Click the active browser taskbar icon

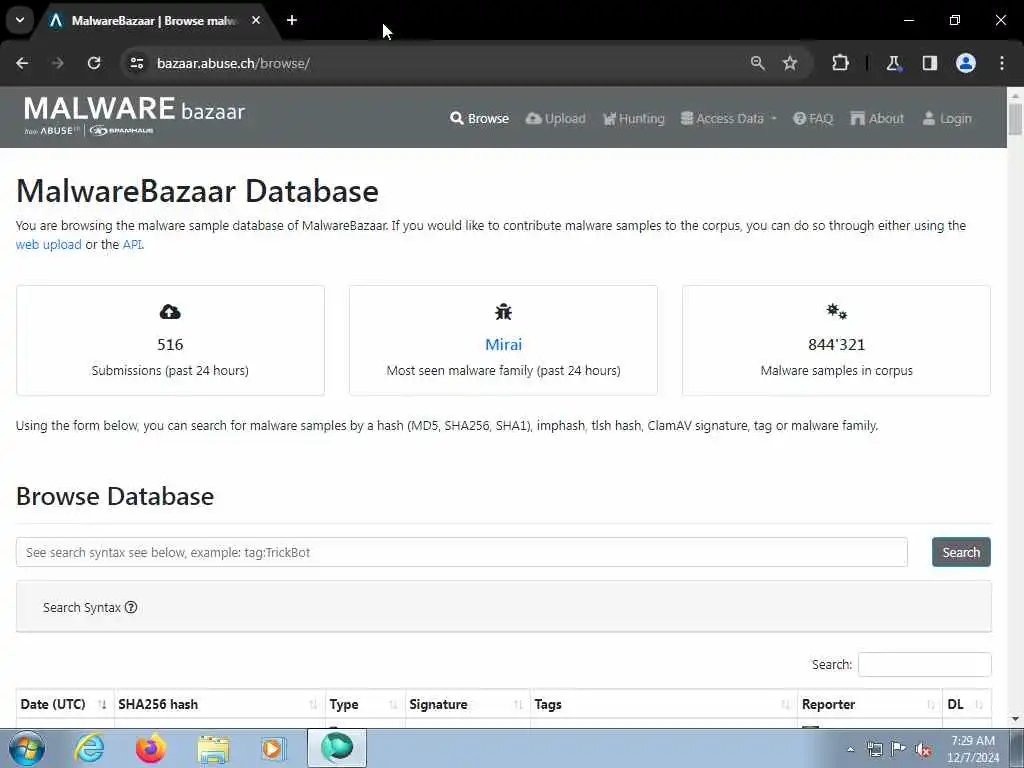click(x=337, y=748)
